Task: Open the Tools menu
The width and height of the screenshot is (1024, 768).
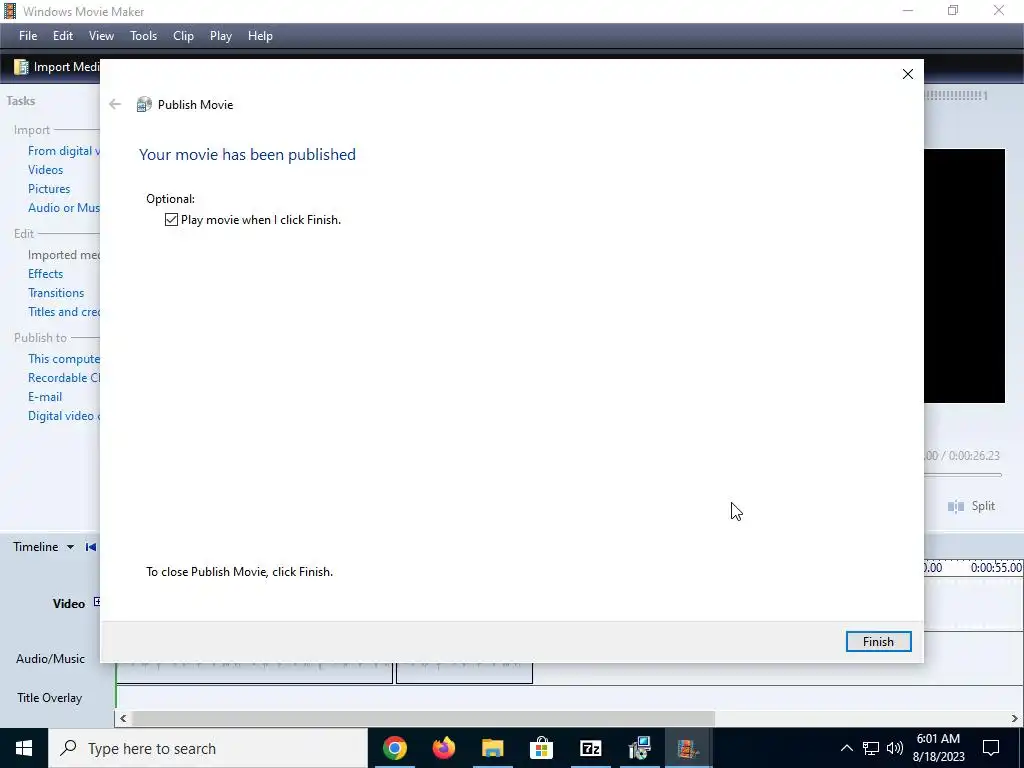Action: [143, 36]
